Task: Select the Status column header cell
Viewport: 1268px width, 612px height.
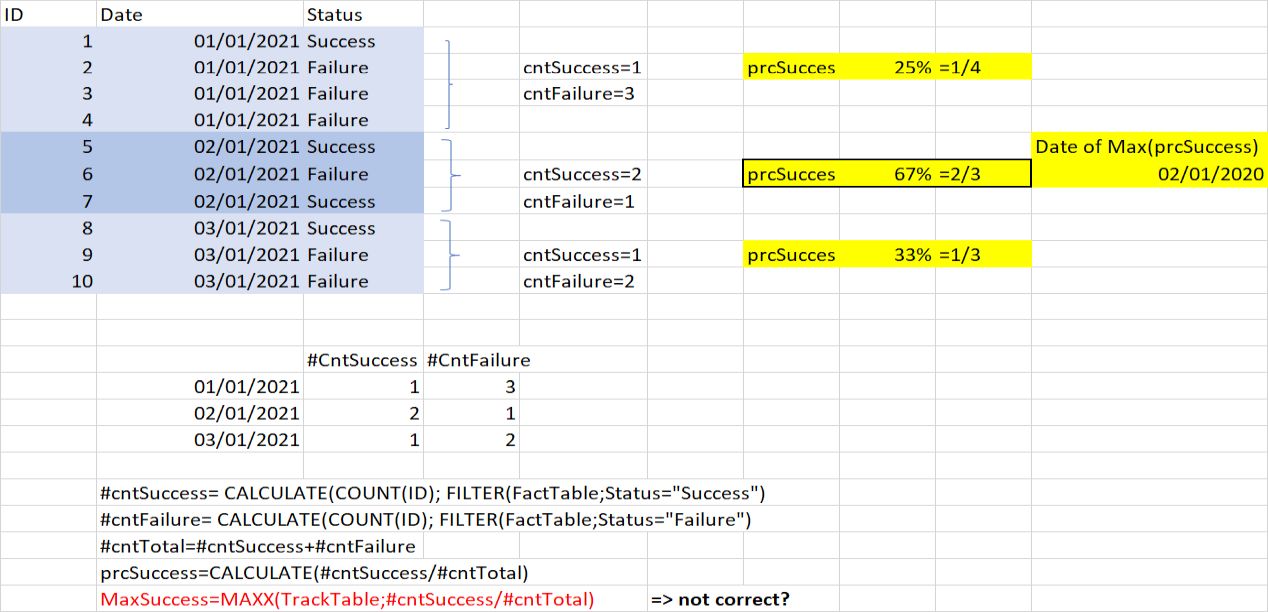Action: (363, 14)
